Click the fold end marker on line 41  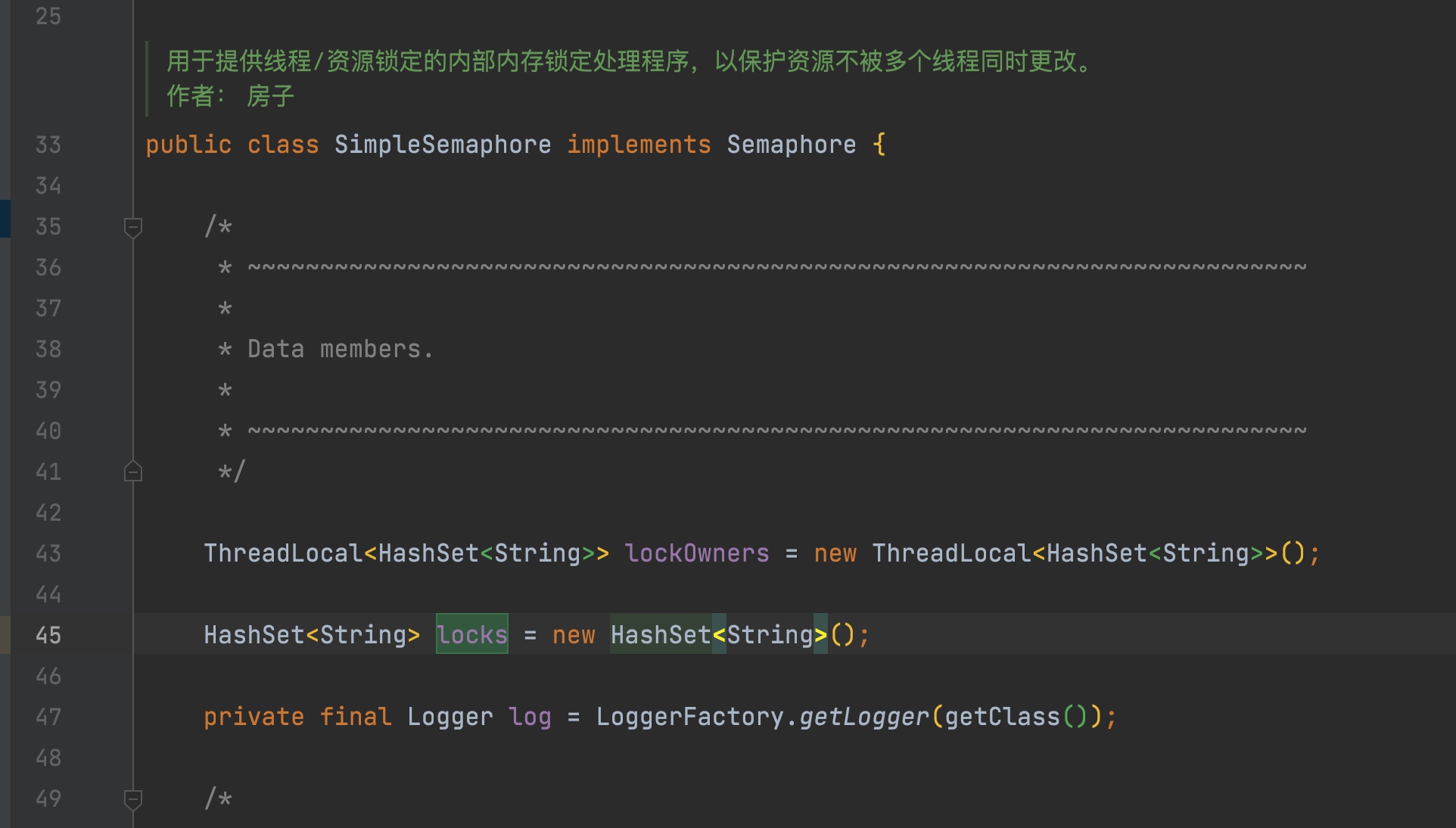tap(133, 472)
